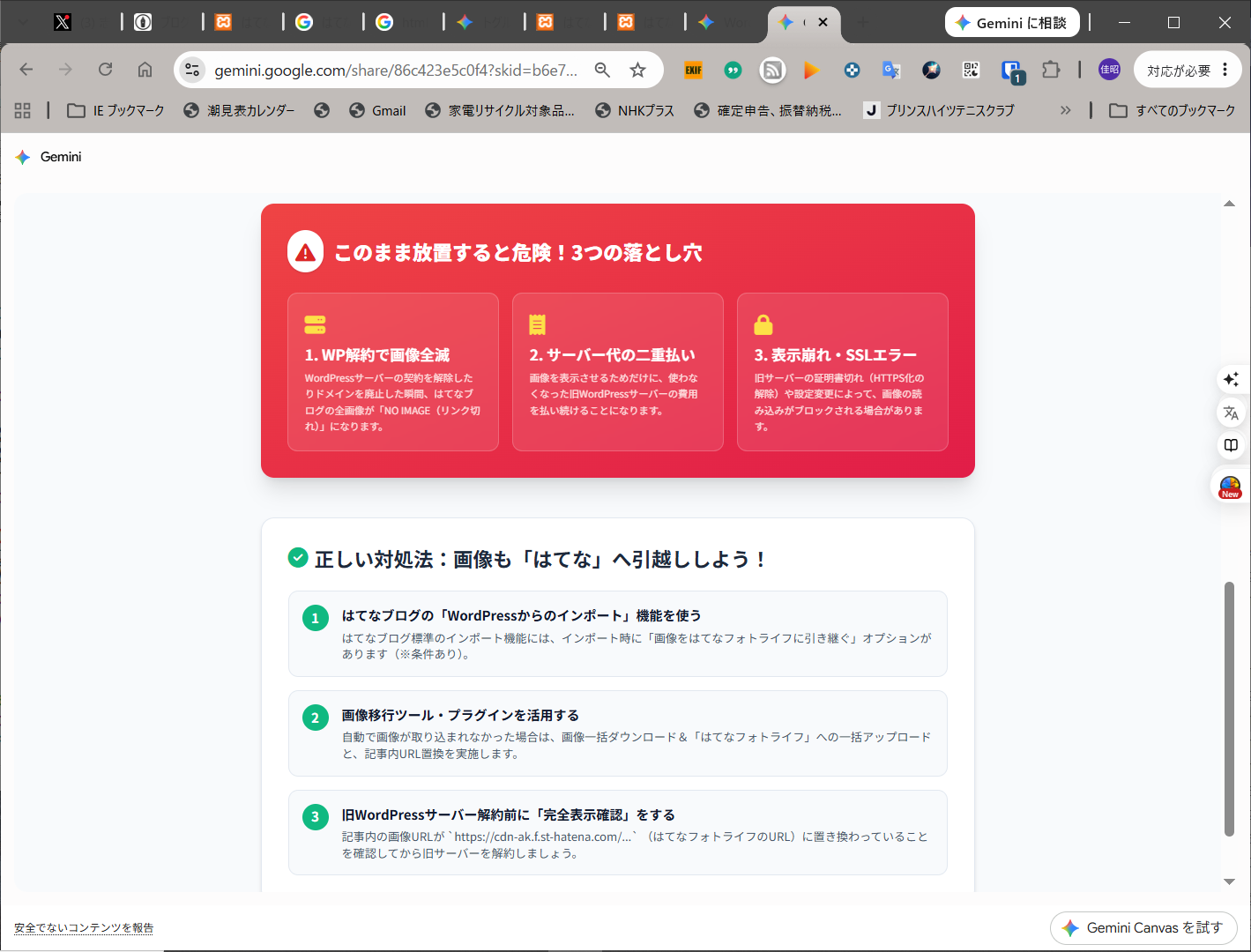Click the colorful New badge icon on the right

1230,487
